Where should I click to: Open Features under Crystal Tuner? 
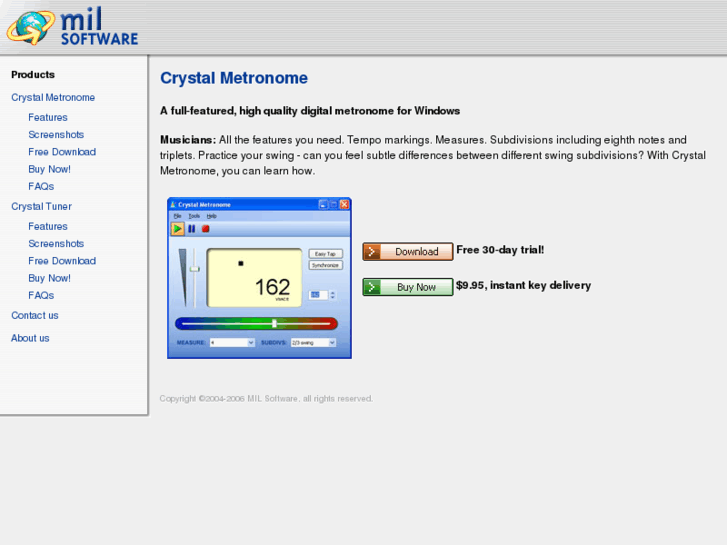48,226
